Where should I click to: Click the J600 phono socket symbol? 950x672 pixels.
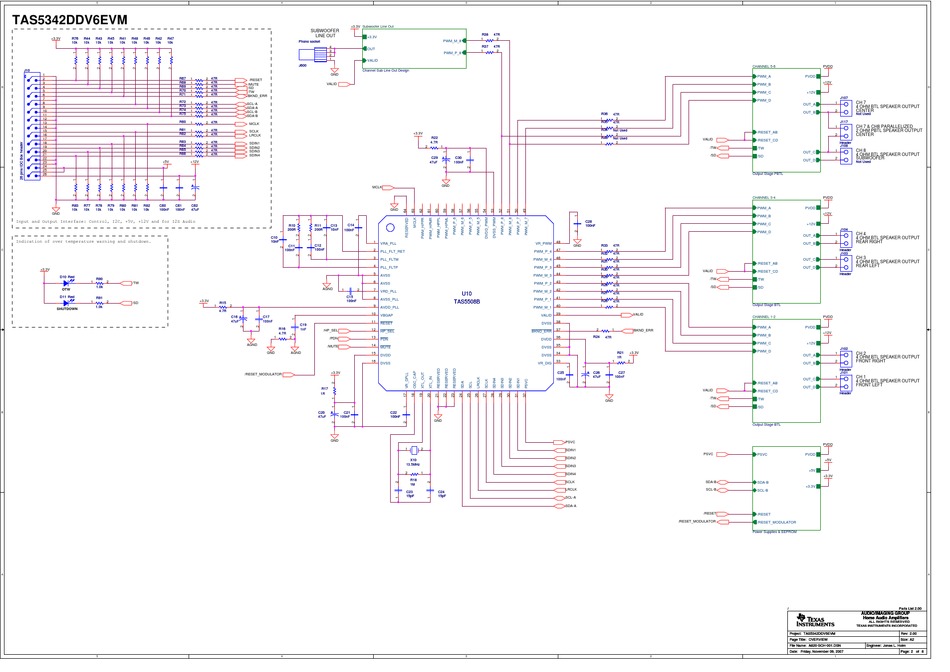tap(314, 55)
